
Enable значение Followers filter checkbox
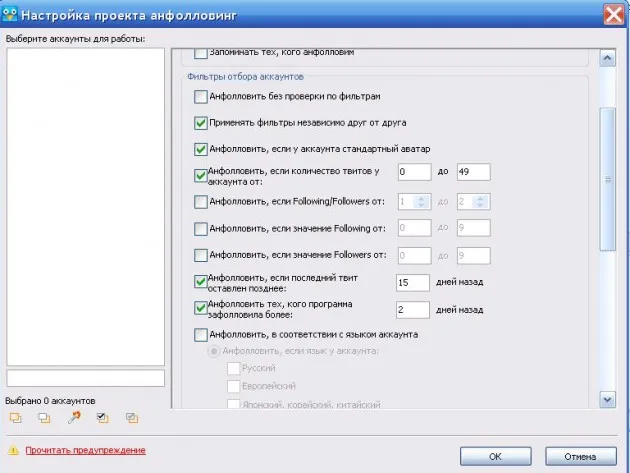(200, 255)
